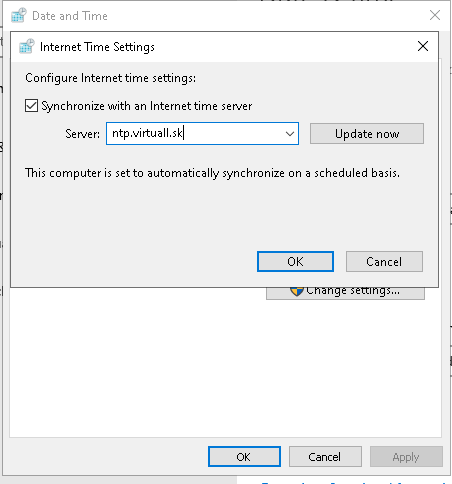Image resolution: width=452 pixels, height=484 pixels.
Task: Close the Internet Time Settings dialog
Action: [423, 46]
